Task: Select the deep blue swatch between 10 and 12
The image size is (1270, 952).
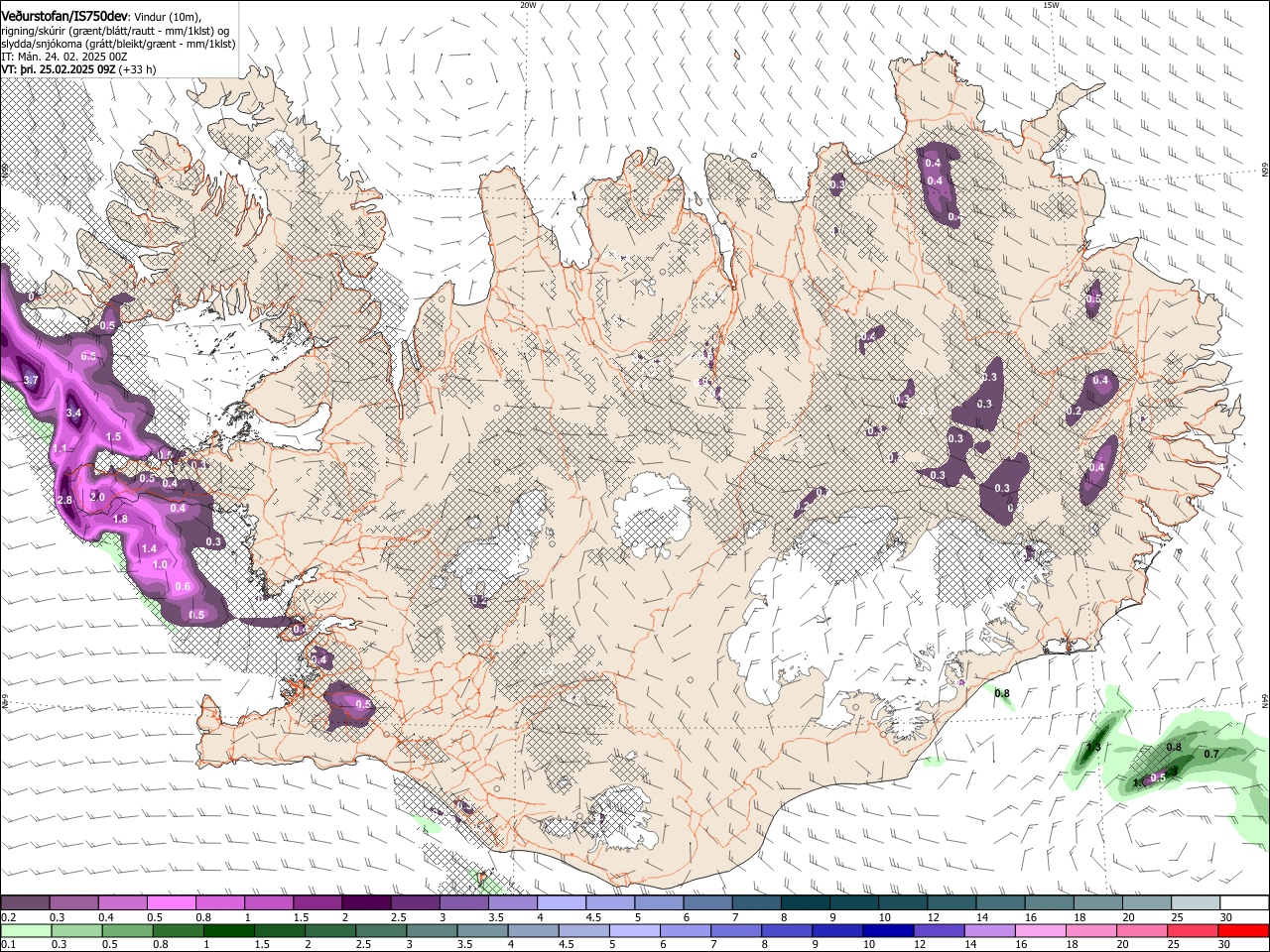Action: [x=888, y=930]
